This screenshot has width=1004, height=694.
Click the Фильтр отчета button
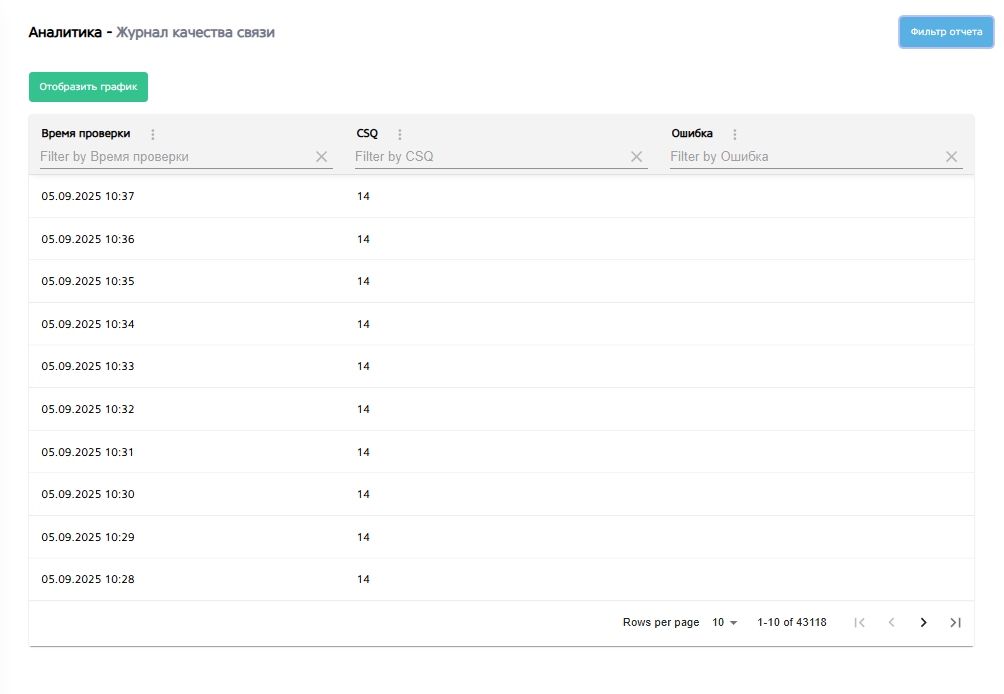tap(946, 32)
